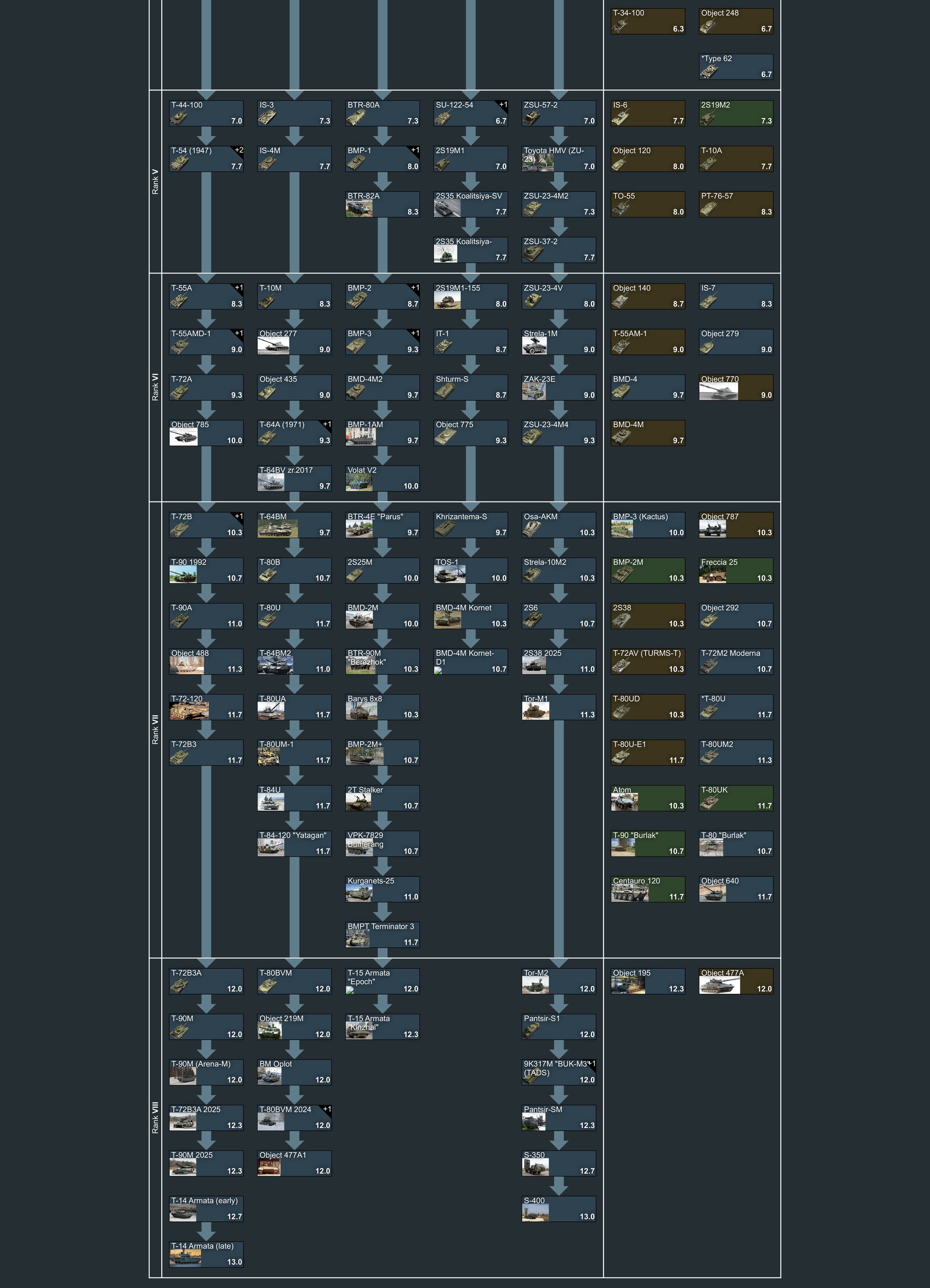Expand the +1 folder on T-80BVM 2024
This screenshot has height=1288, width=930.
[327, 1109]
